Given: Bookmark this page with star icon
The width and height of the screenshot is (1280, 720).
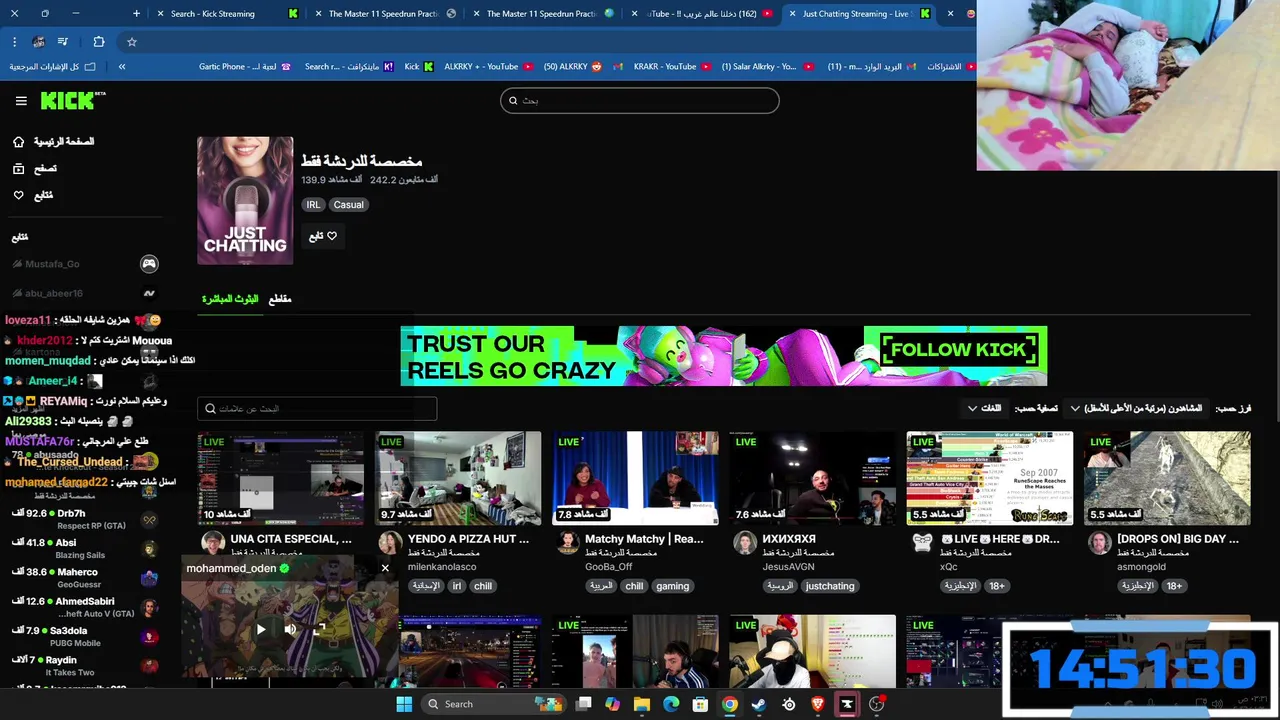Looking at the screenshot, I should (x=131, y=42).
